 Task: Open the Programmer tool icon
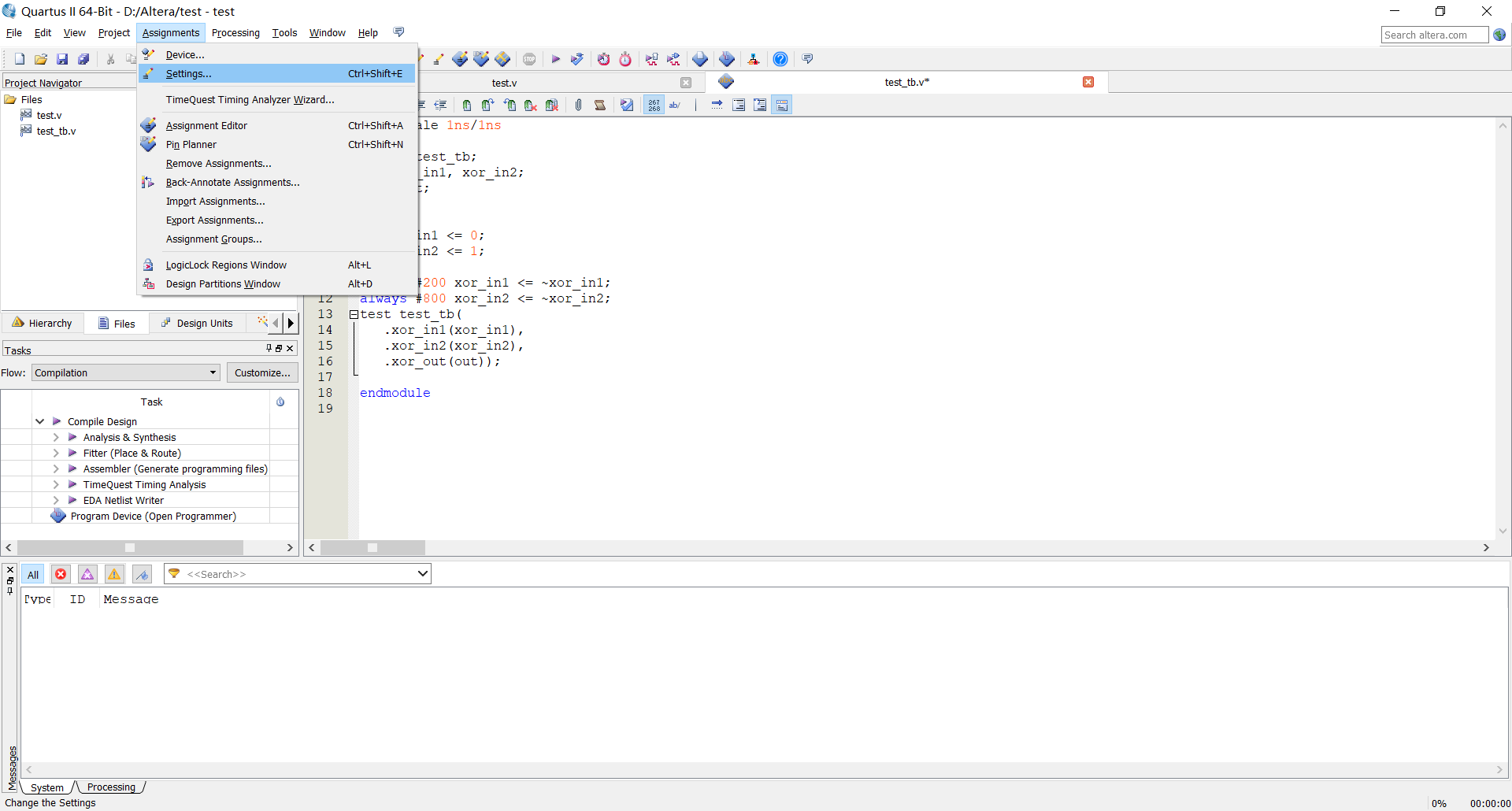726,58
